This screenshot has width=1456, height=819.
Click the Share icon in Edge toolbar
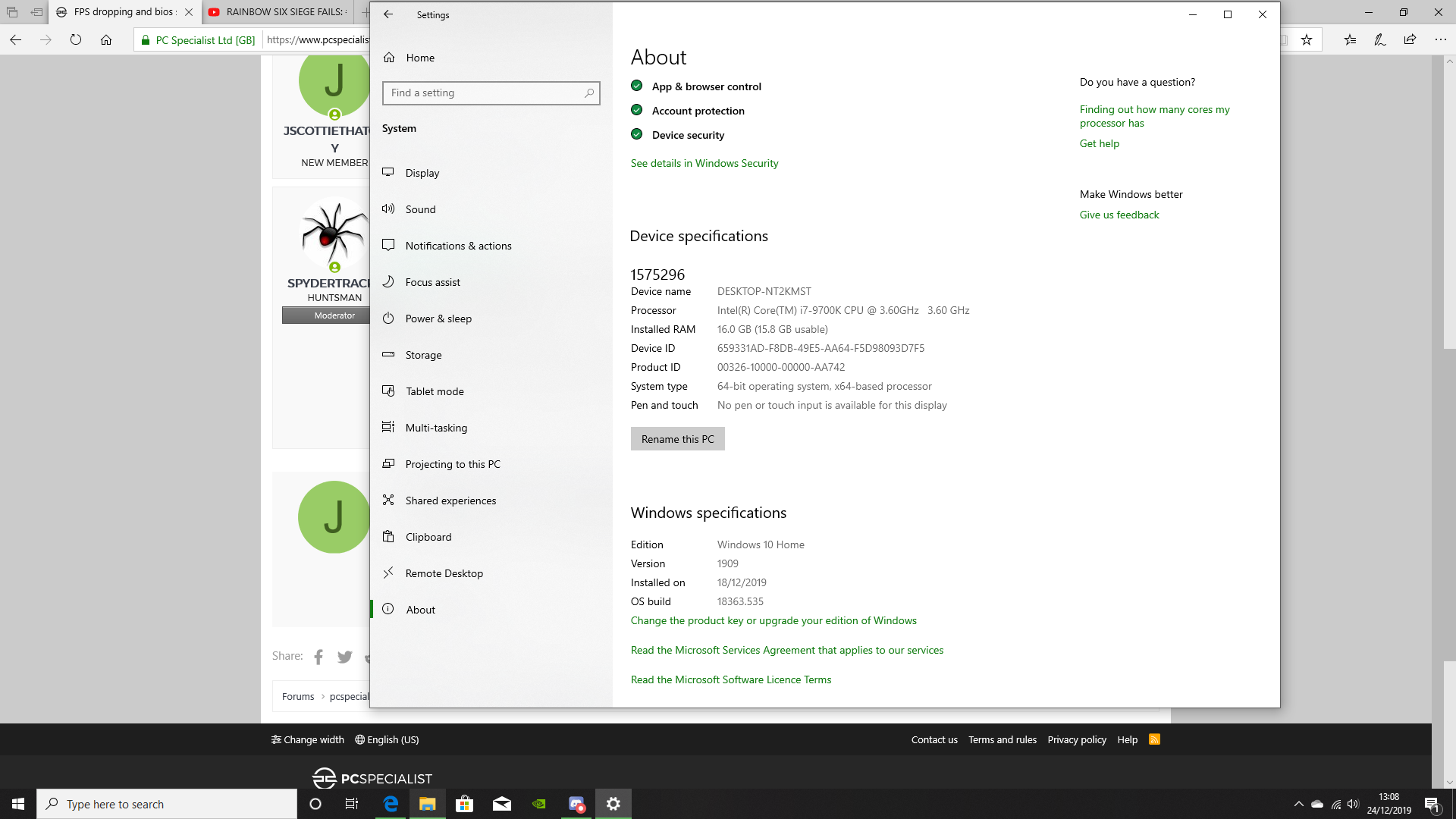[x=1410, y=40]
